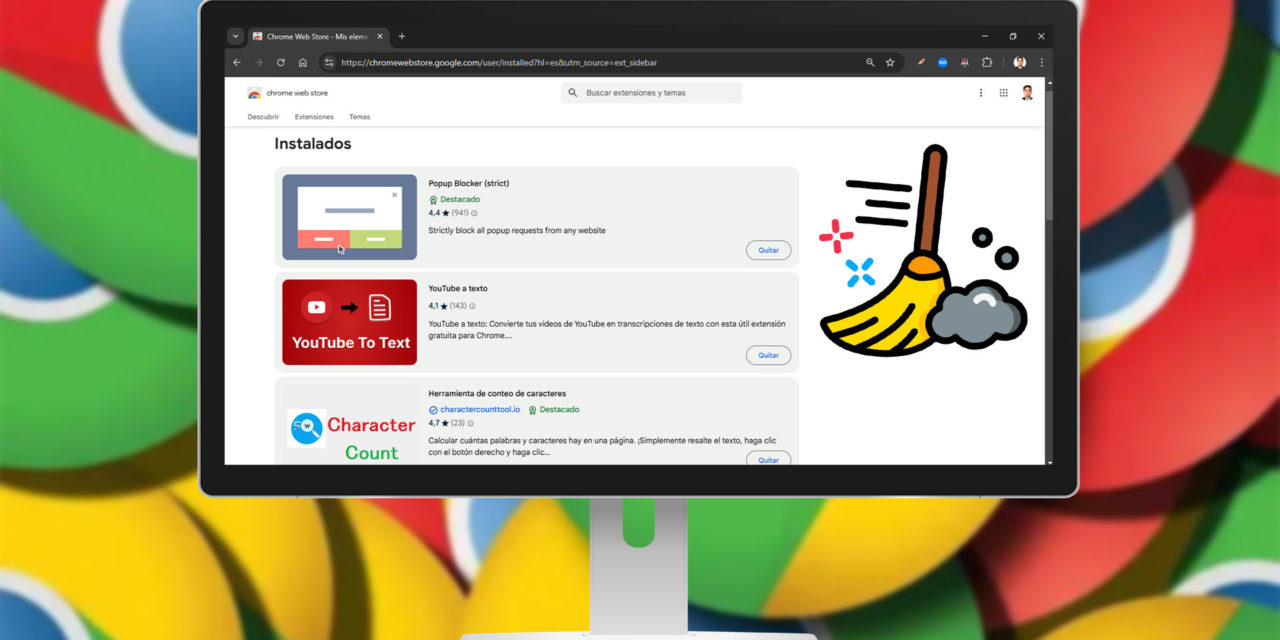Click the Instalados heading
The height and width of the screenshot is (640, 1280).
pyautogui.click(x=313, y=144)
